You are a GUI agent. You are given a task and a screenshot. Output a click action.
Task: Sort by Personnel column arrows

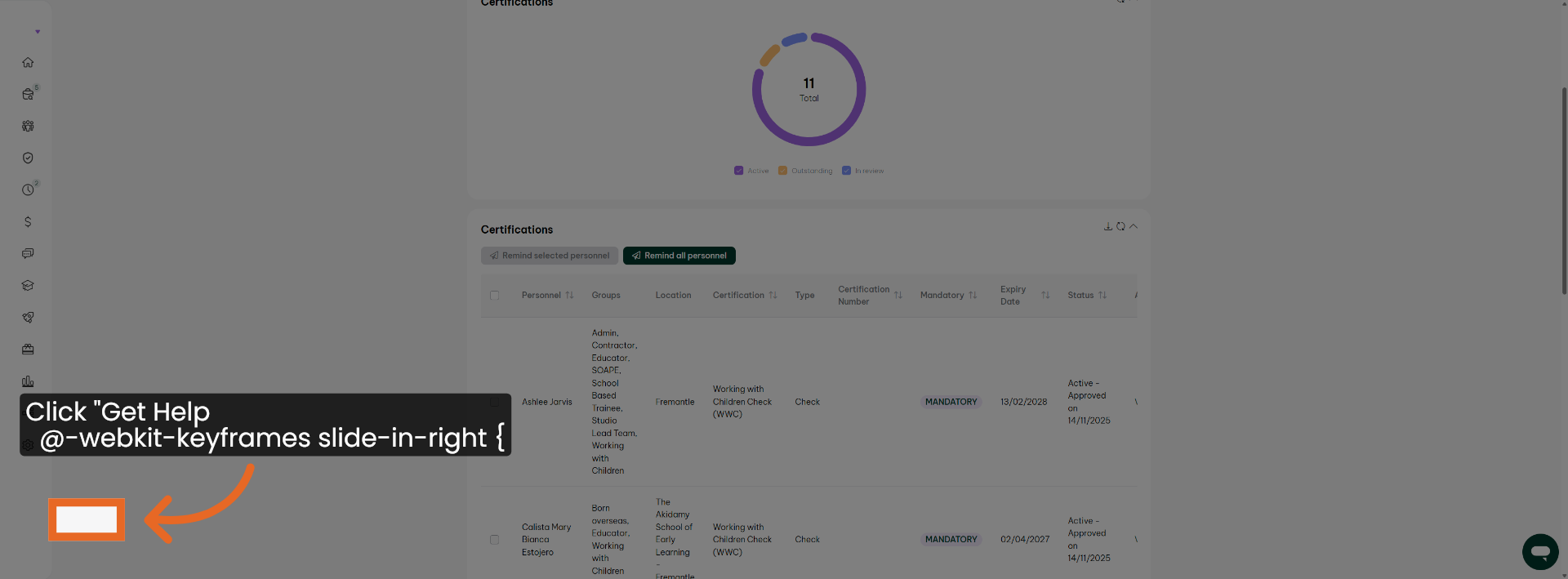(x=569, y=296)
